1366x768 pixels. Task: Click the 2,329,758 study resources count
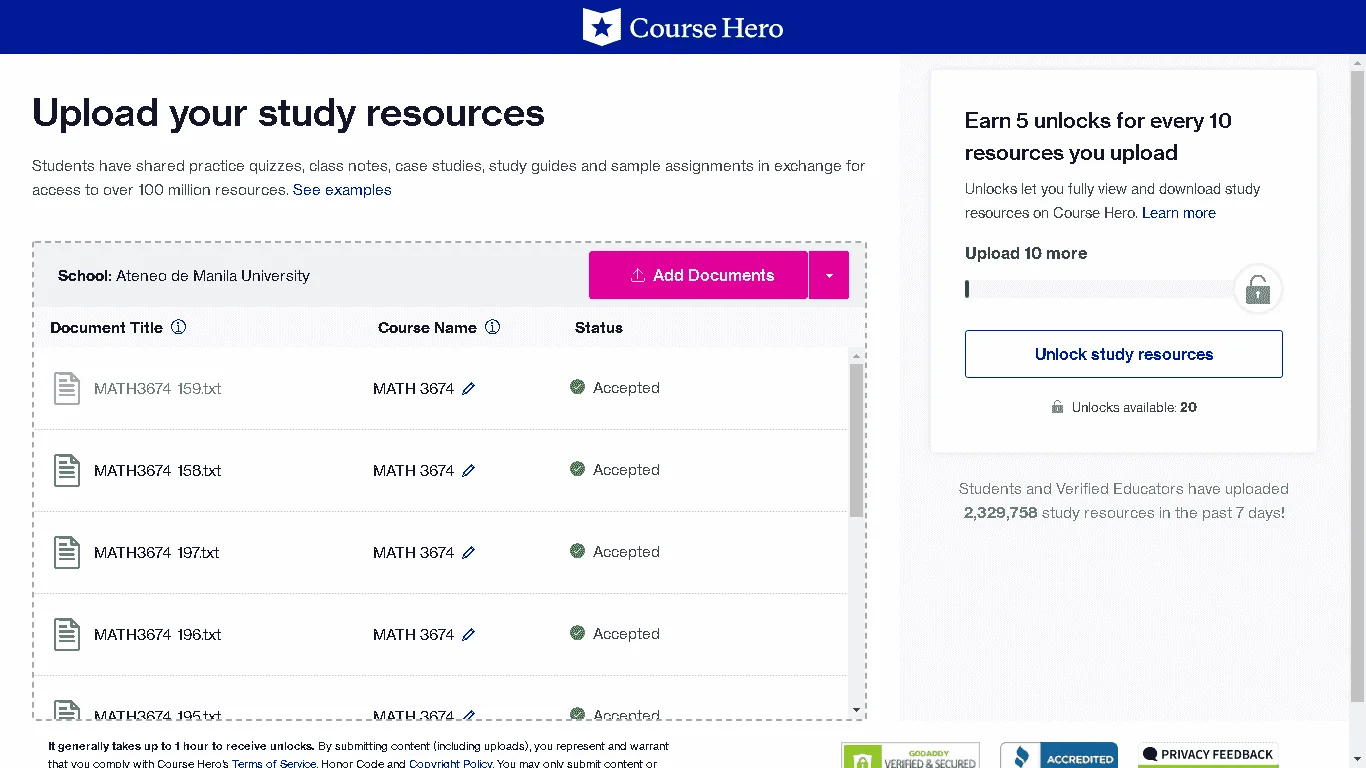(x=1001, y=513)
